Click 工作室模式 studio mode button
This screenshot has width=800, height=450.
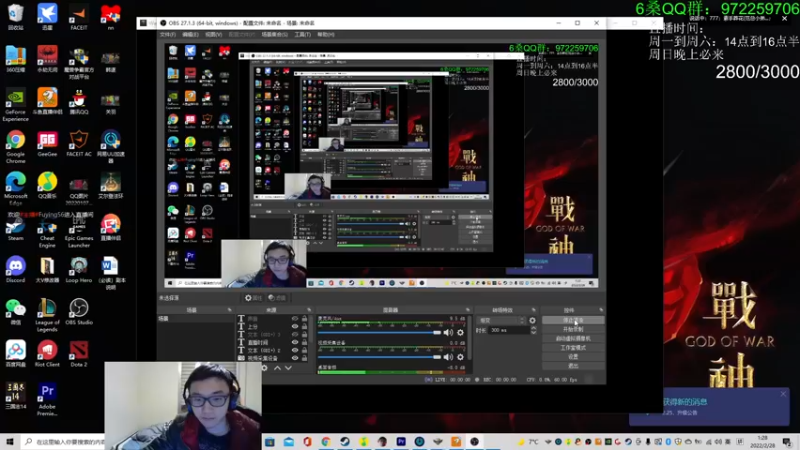tap(573, 348)
